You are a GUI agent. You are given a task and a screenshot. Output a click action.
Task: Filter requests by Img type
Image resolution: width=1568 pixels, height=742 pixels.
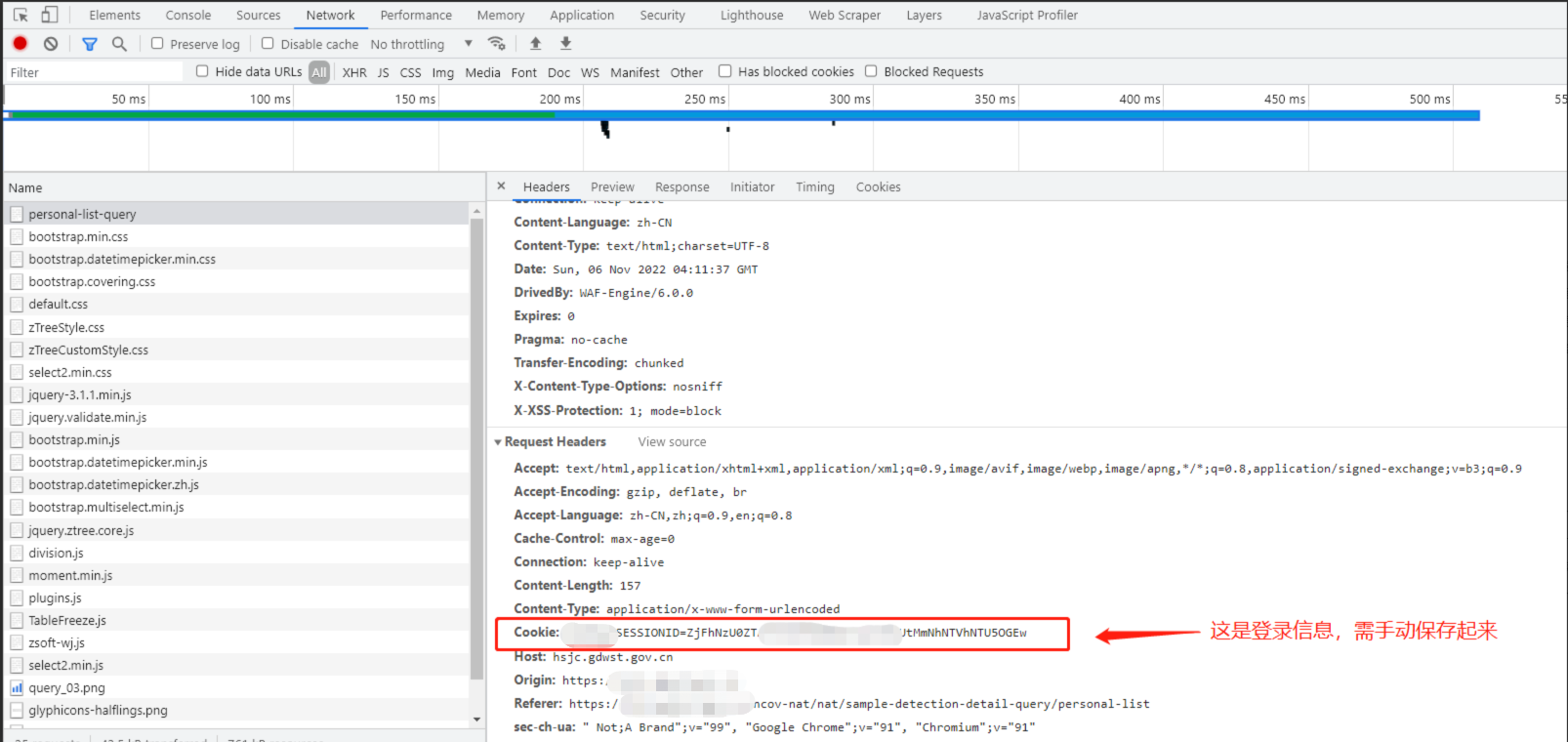click(x=443, y=72)
